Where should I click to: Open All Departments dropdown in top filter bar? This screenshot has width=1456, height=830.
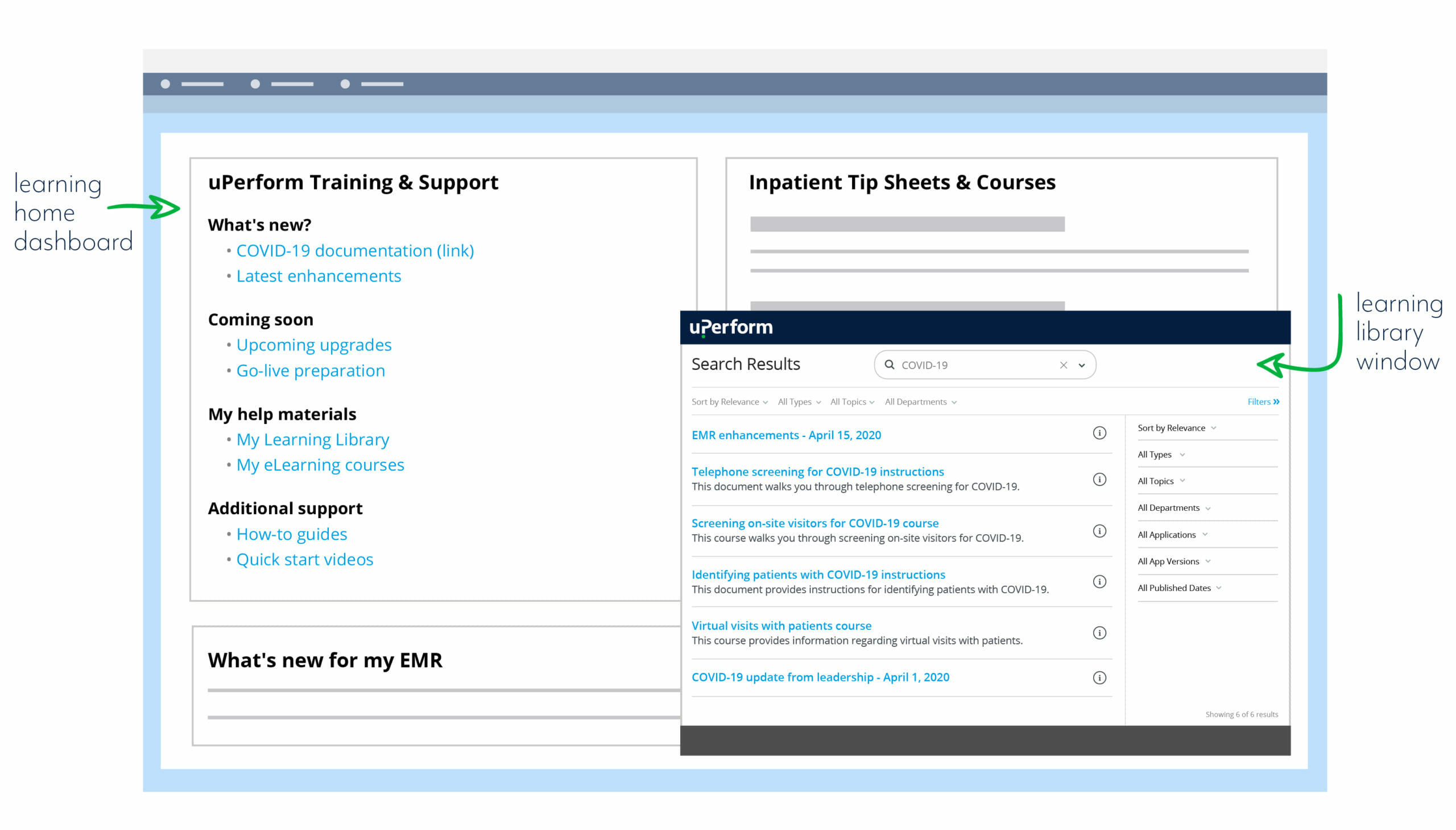point(920,402)
